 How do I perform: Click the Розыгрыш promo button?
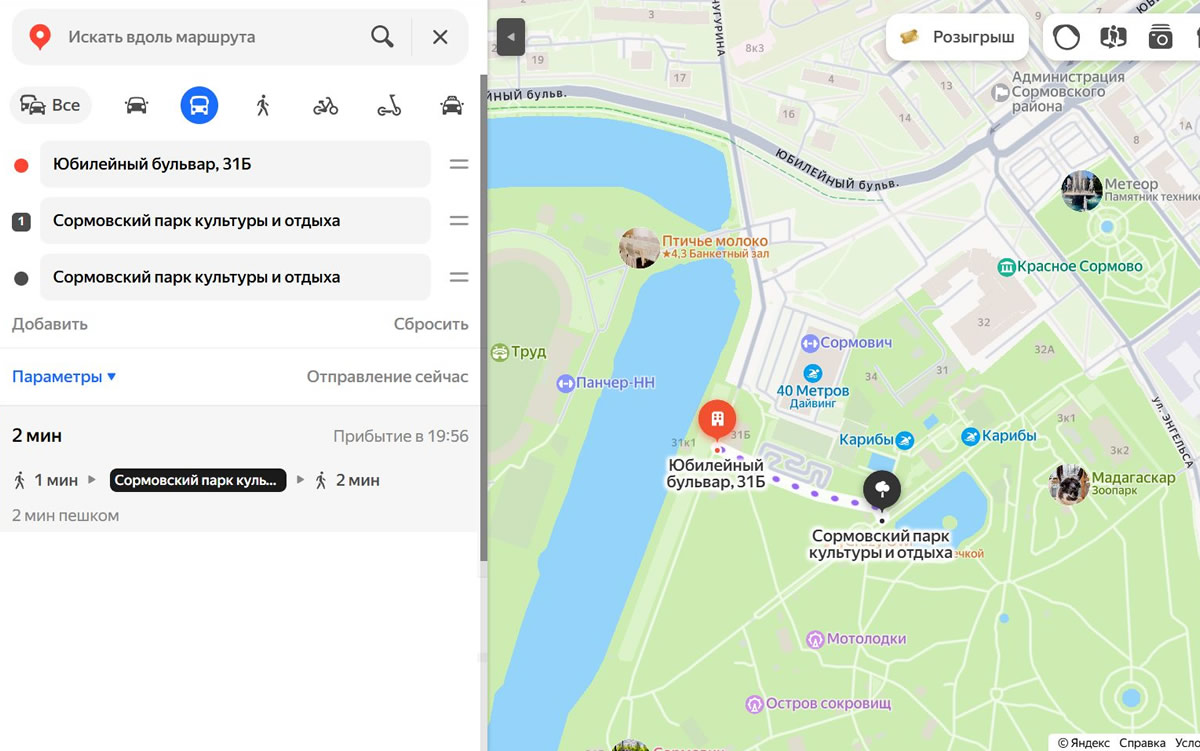[958, 37]
